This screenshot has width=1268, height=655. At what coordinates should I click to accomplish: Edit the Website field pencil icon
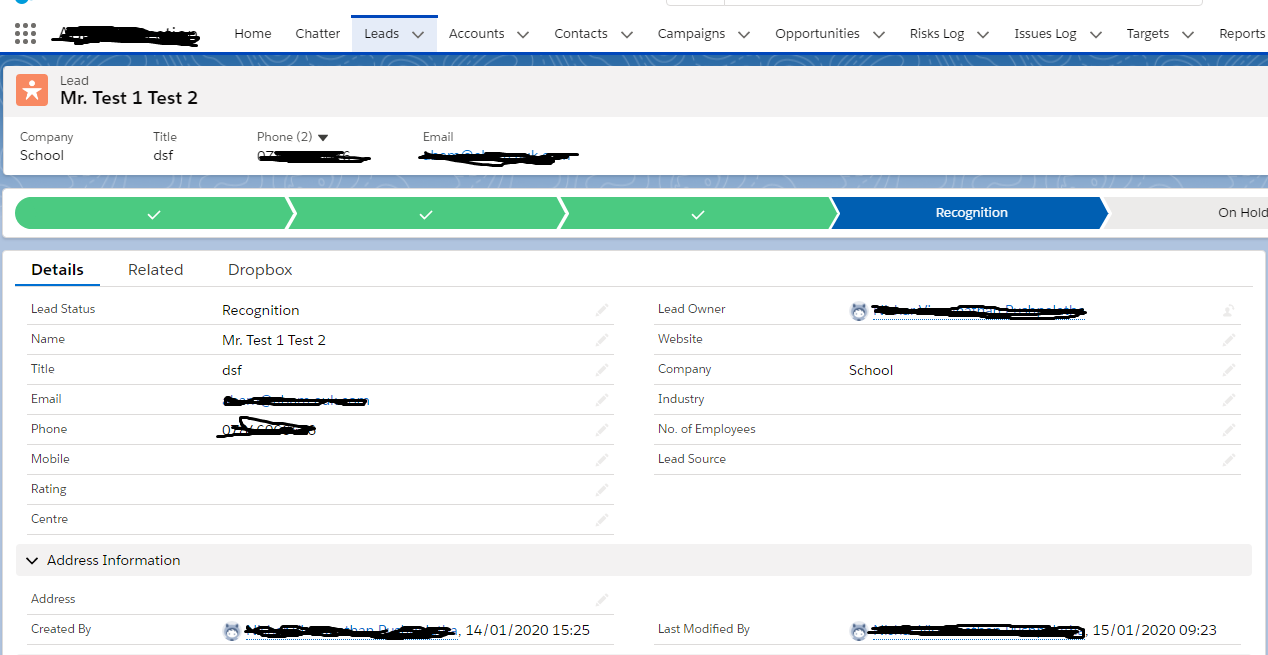tap(1228, 340)
